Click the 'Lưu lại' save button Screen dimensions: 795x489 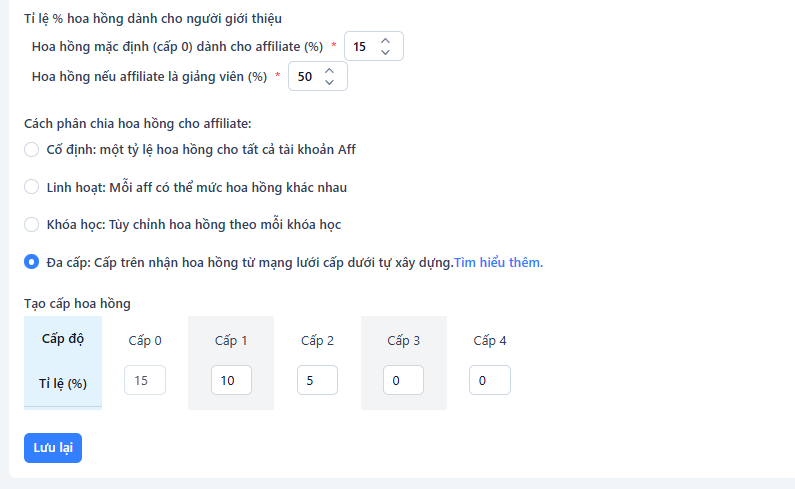53,448
